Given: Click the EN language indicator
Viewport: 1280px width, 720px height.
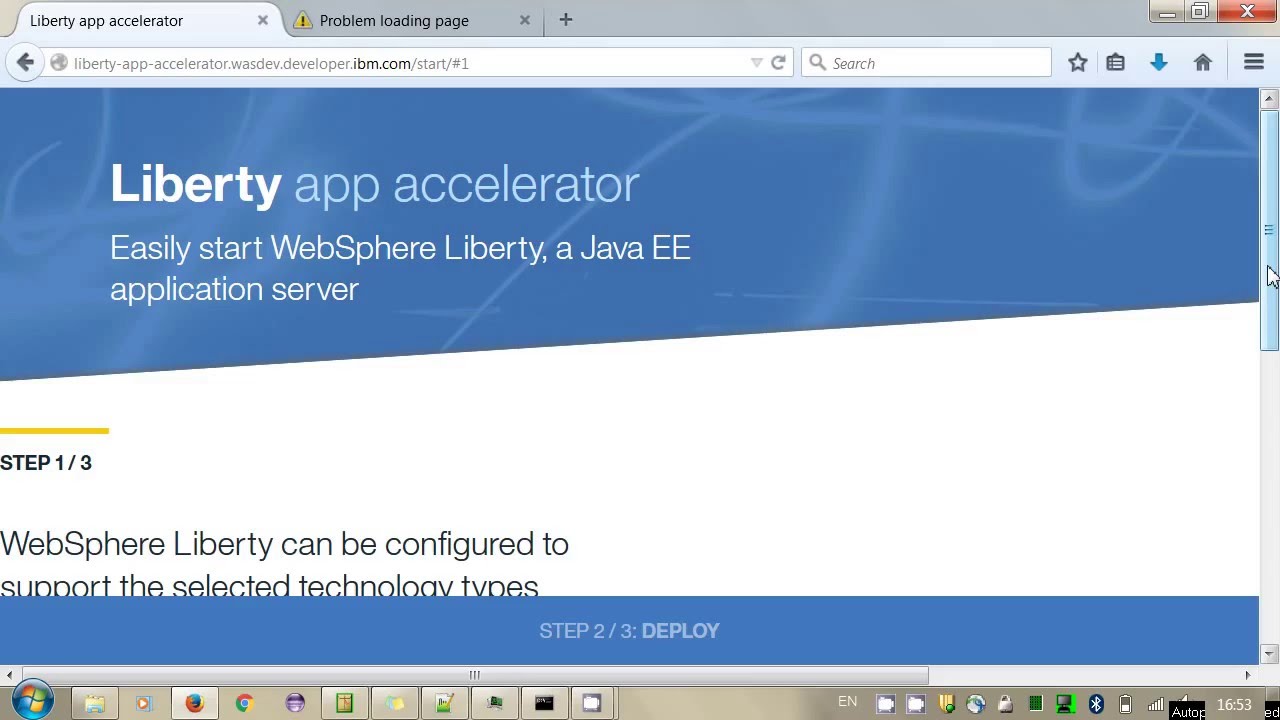Looking at the screenshot, I should (x=847, y=702).
